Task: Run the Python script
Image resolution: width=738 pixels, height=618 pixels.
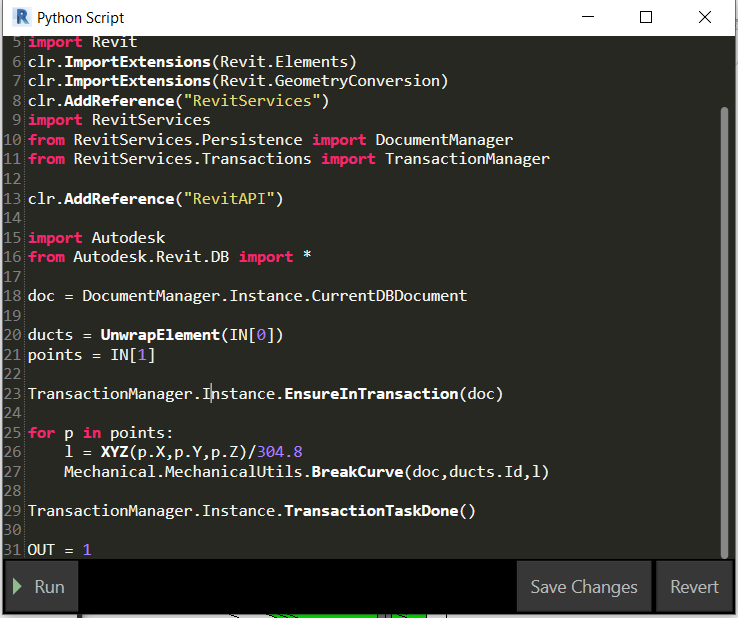Action: [41, 586]
